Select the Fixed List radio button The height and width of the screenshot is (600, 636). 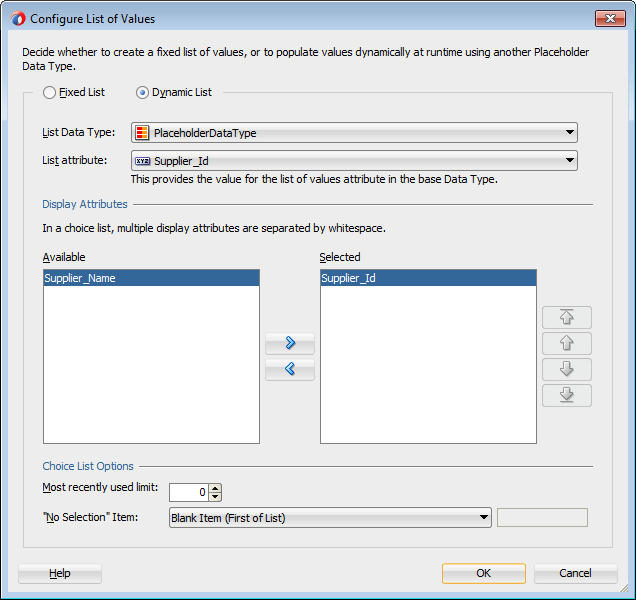click(x=49, y=93)
